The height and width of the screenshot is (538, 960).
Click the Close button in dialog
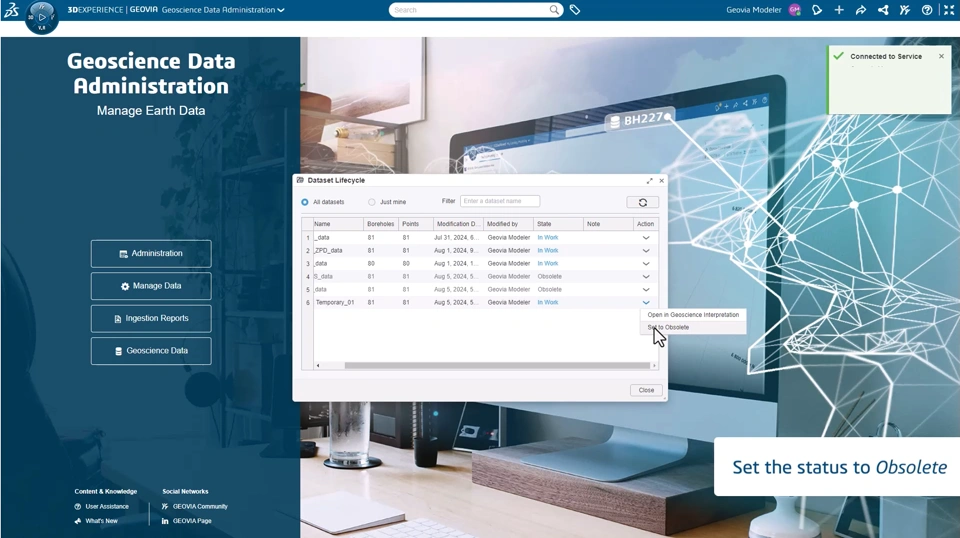[x=647, y=390]
